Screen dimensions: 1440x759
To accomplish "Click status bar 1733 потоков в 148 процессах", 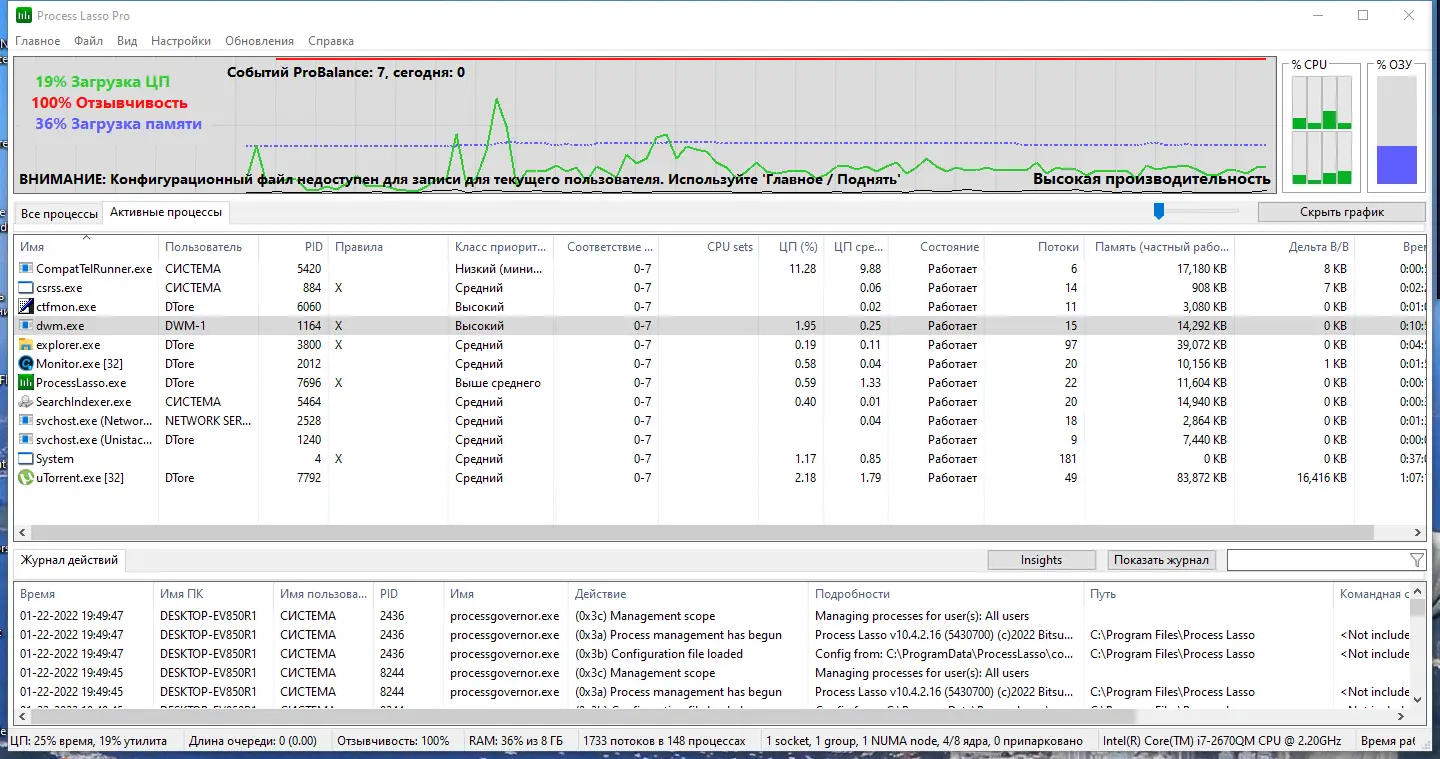I will [x=664, y=741].
